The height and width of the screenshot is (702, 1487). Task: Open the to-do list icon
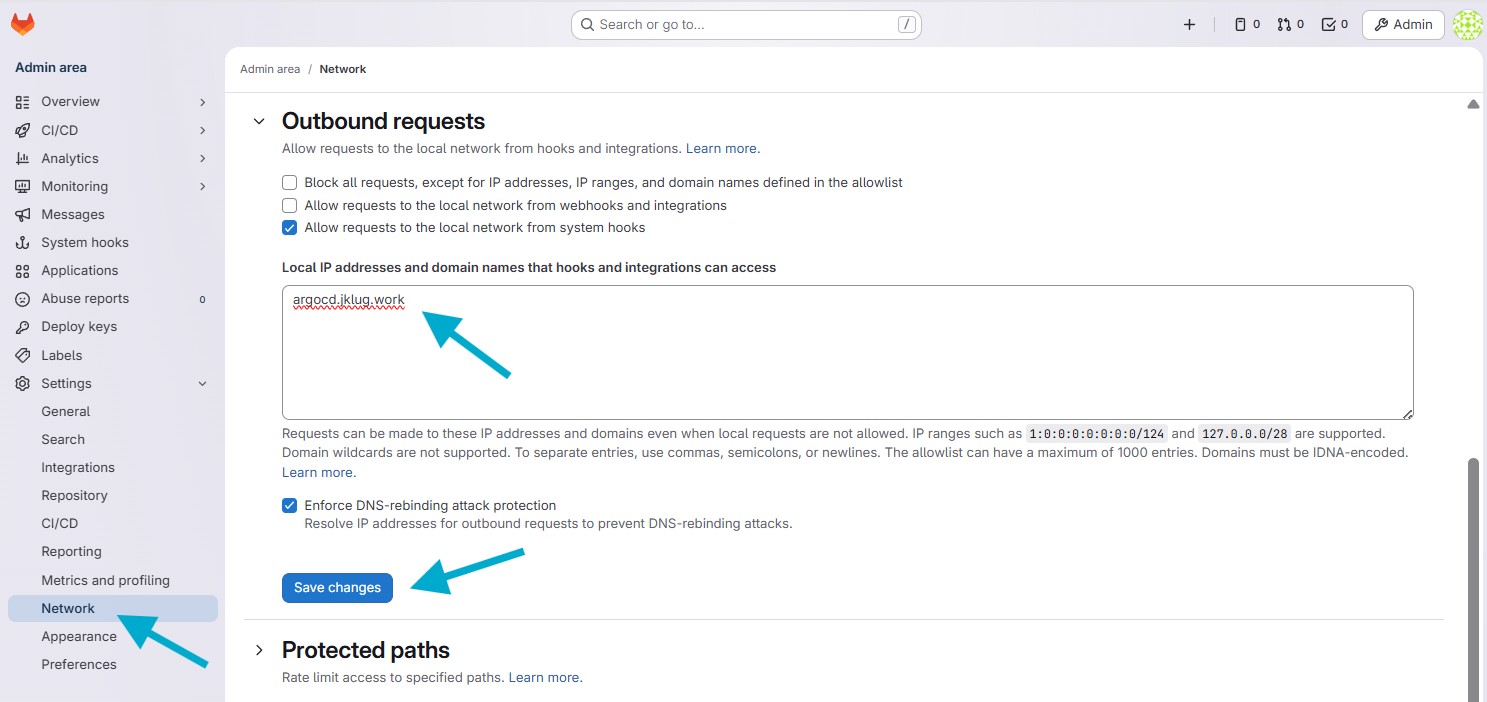click(x=1334, y=25)
